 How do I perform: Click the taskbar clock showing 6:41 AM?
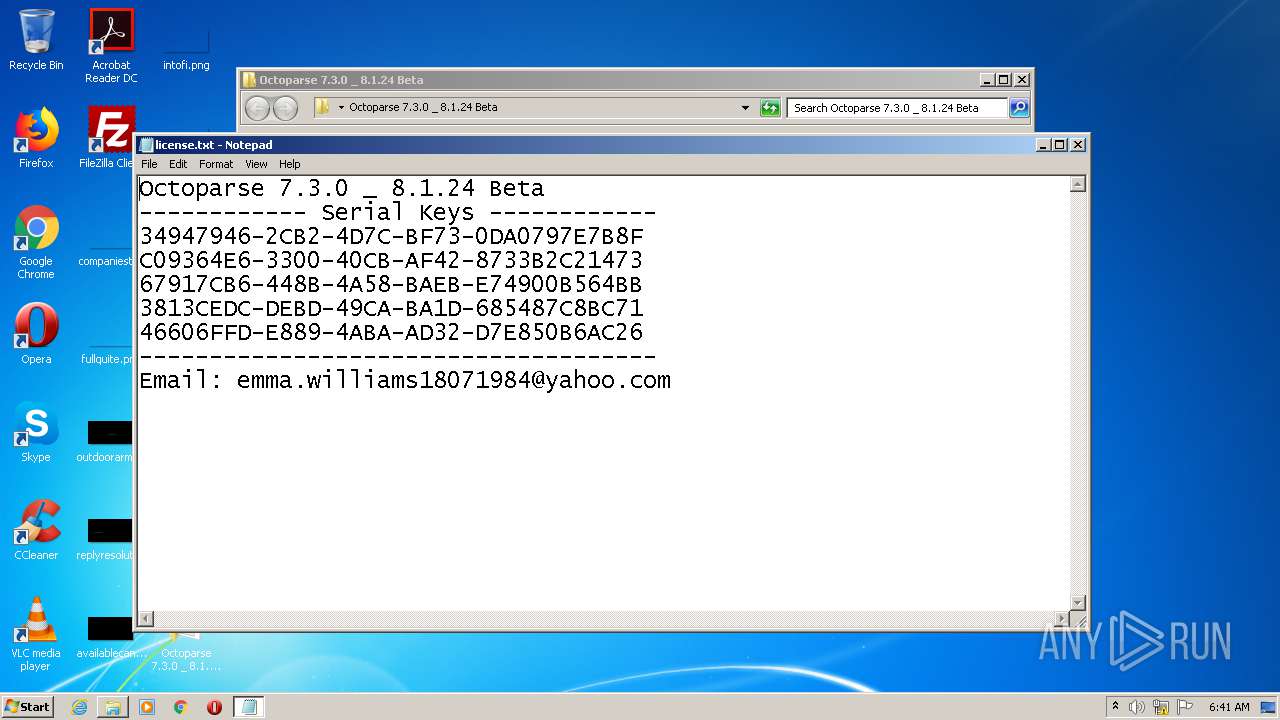tap(1229, 707)
